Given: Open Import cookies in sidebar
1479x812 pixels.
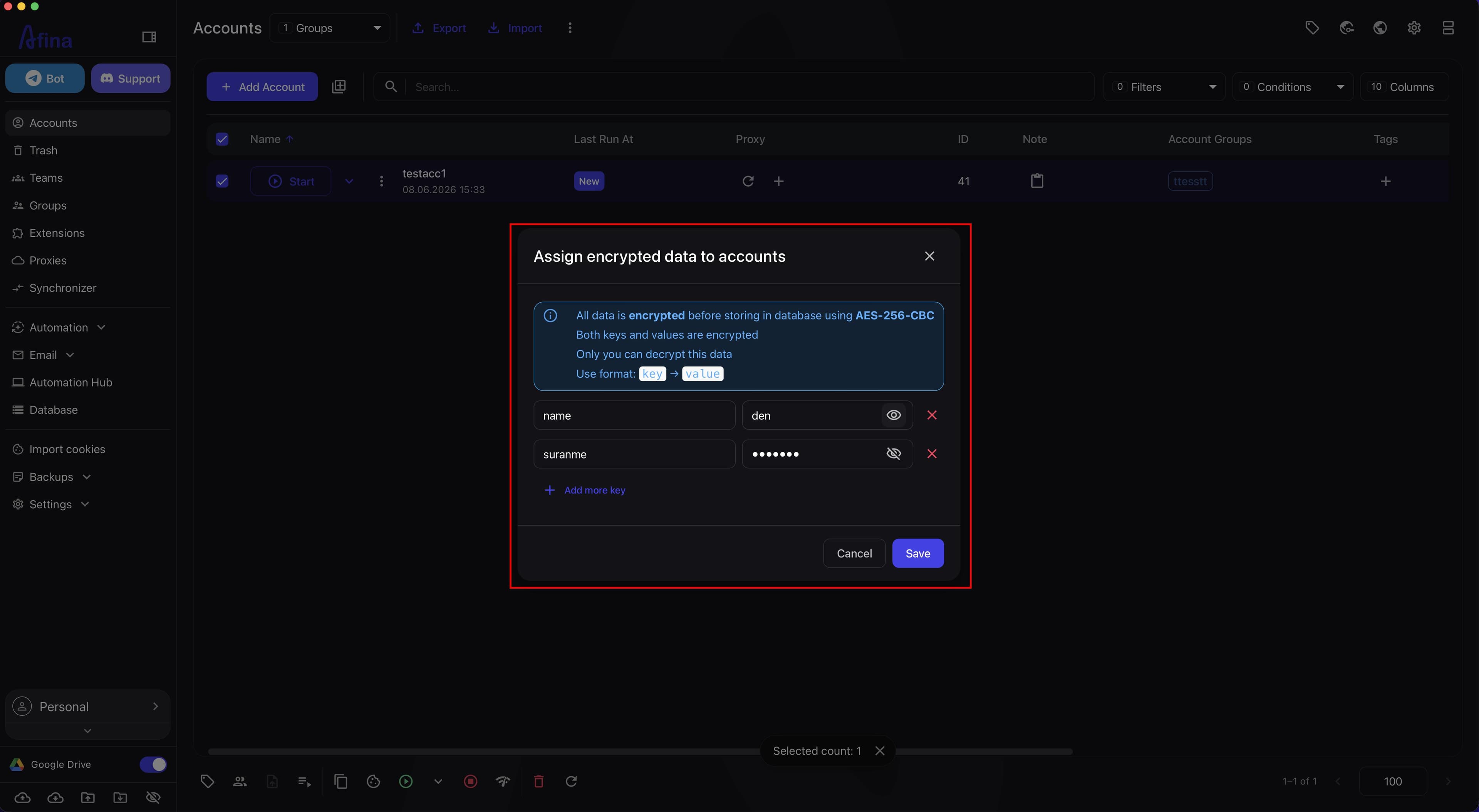Looking at the screenshot, I should click(87, 449).
